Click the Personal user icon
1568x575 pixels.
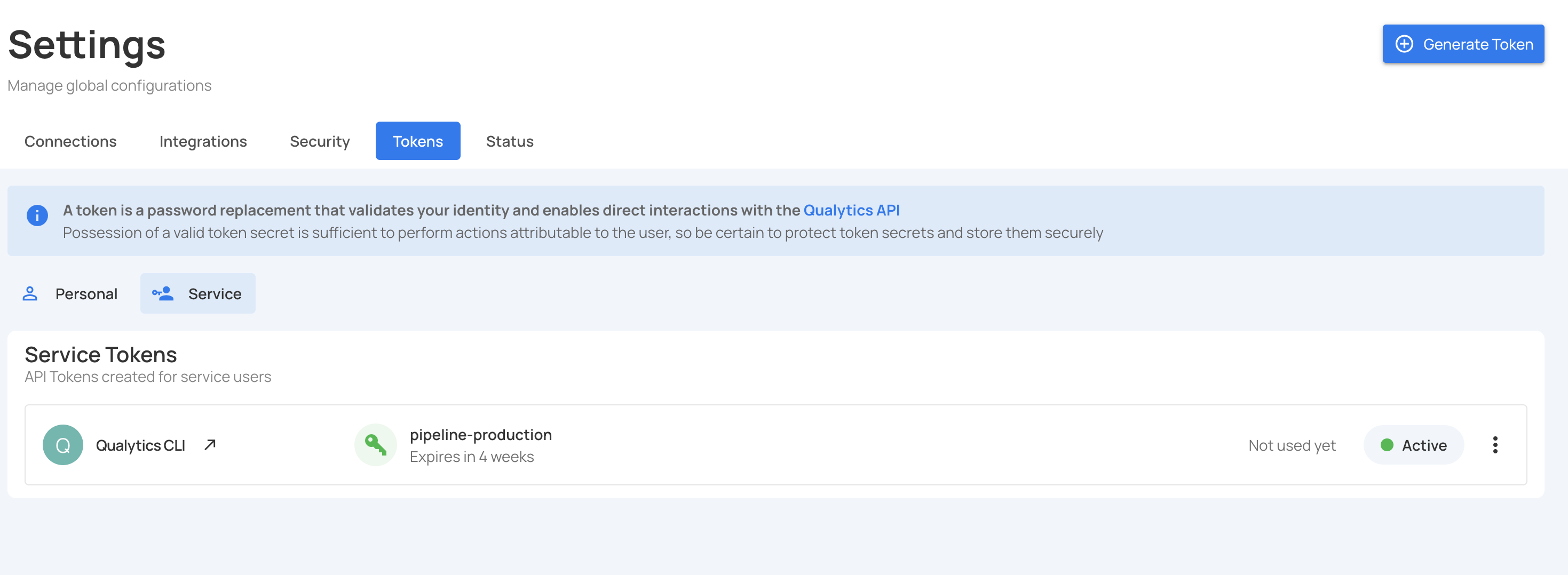coord(30,294)
